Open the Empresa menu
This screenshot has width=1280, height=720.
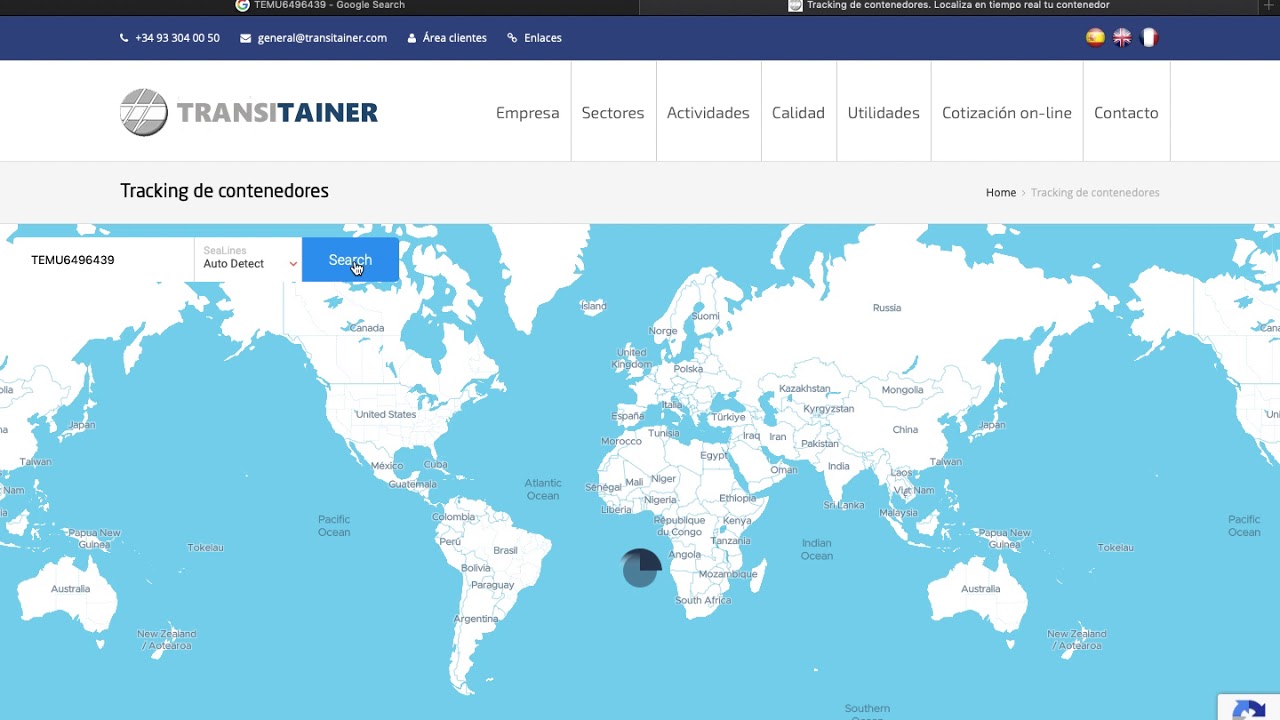[527, 113]
